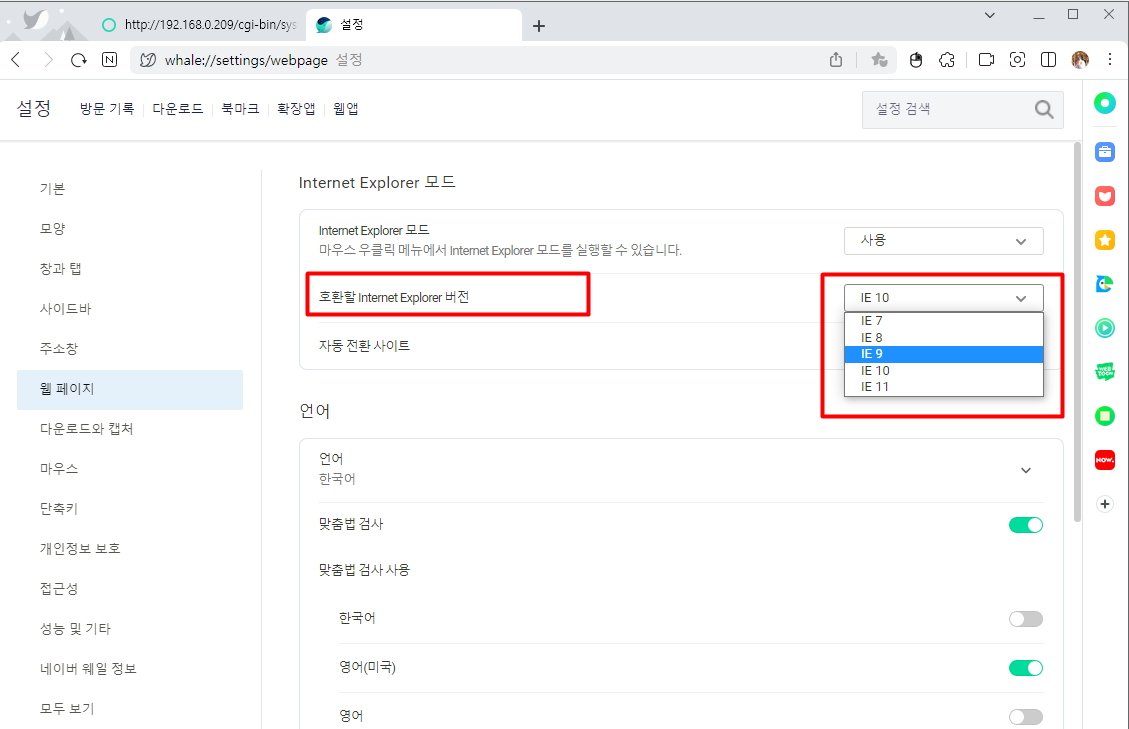Disable spell check for 영어(미국)
Viewport: 1129px width, 729px height.
point(1025,668)
